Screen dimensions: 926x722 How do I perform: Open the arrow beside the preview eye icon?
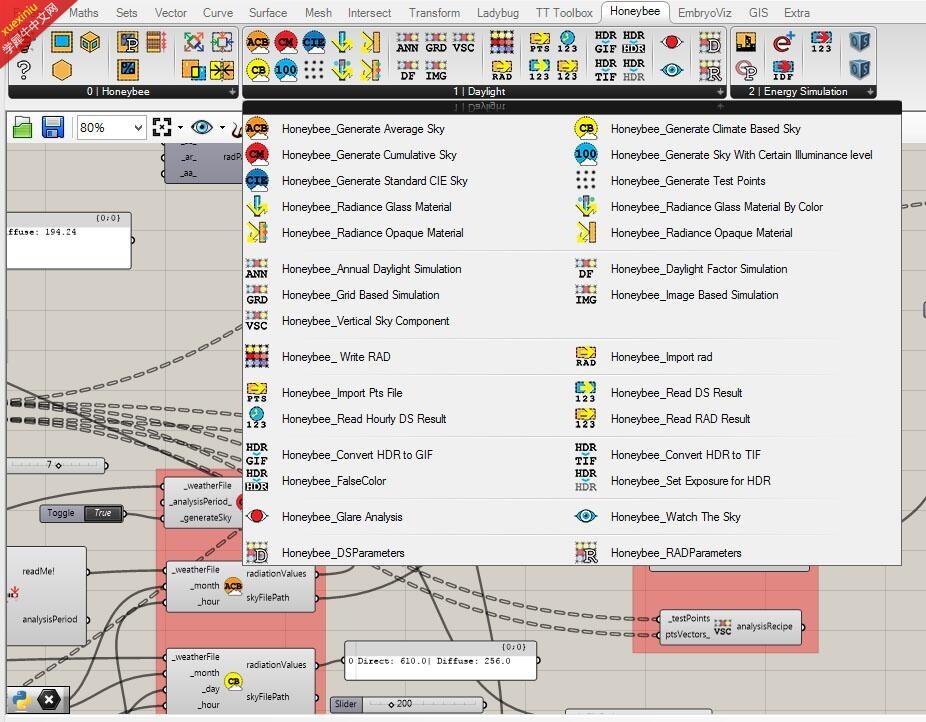pos(222,128)
